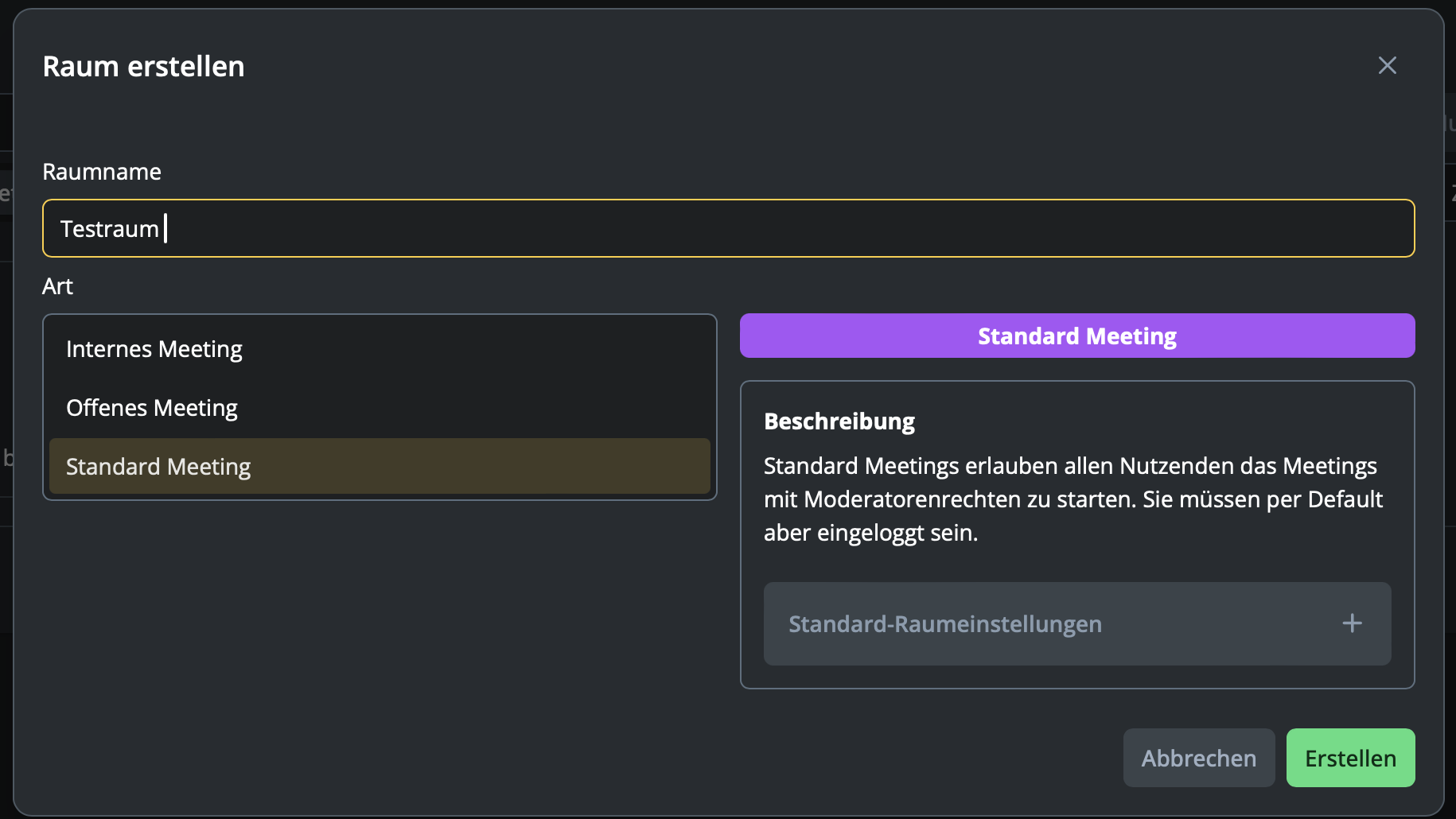
Task: Create the room with Erstellen
Action: [x=1350, y=758]
